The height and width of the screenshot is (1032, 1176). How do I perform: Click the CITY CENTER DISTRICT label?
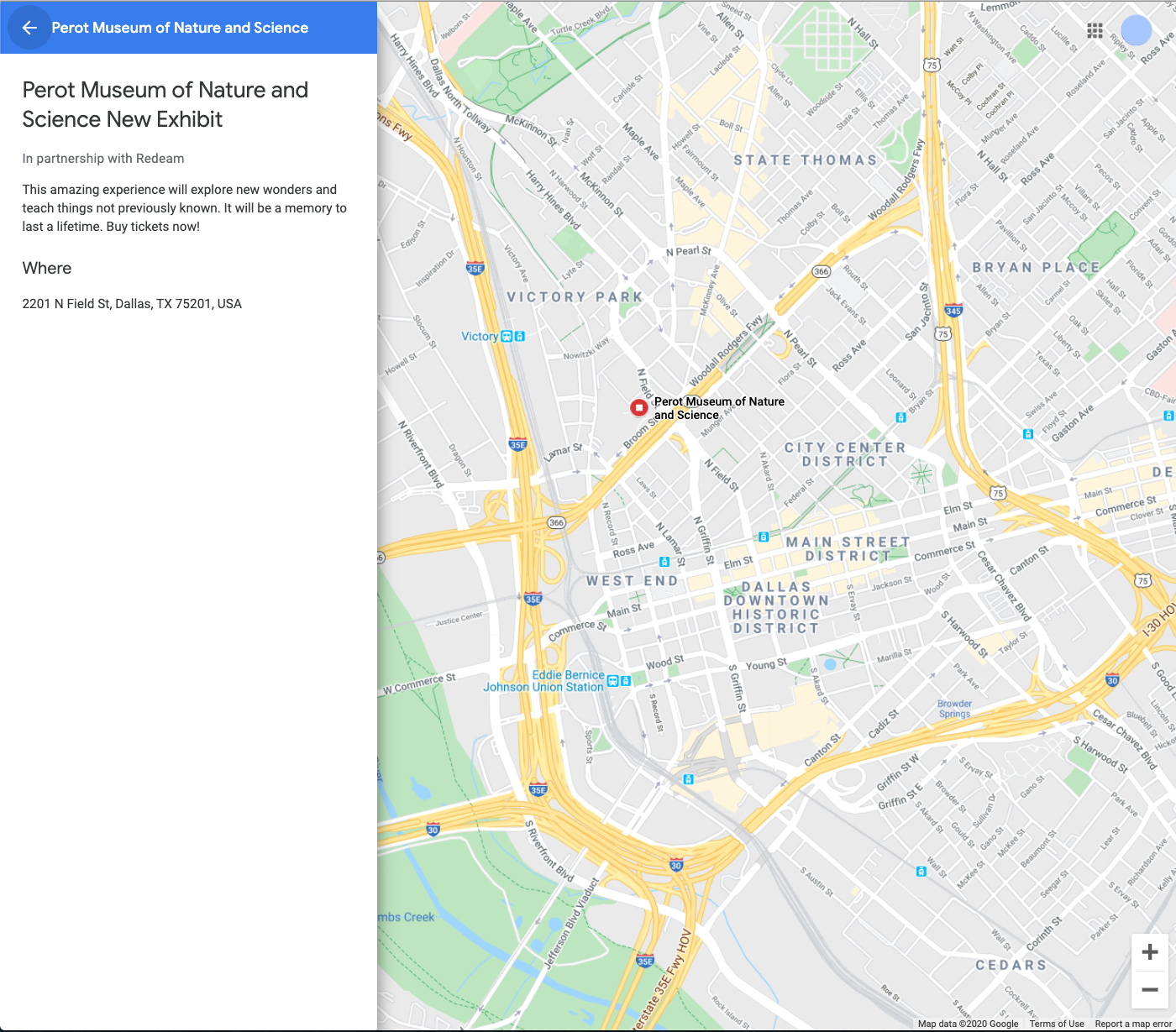[845, 454]
